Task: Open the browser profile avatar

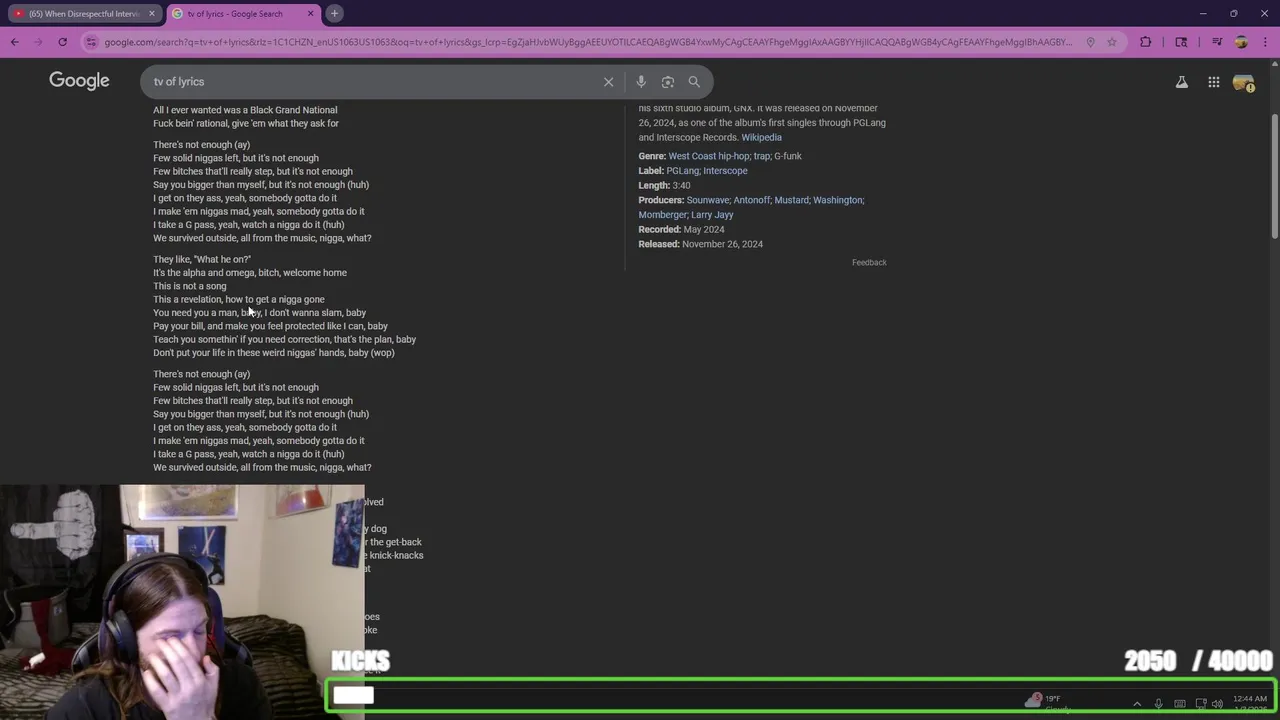Action: tap(1241, 42)
